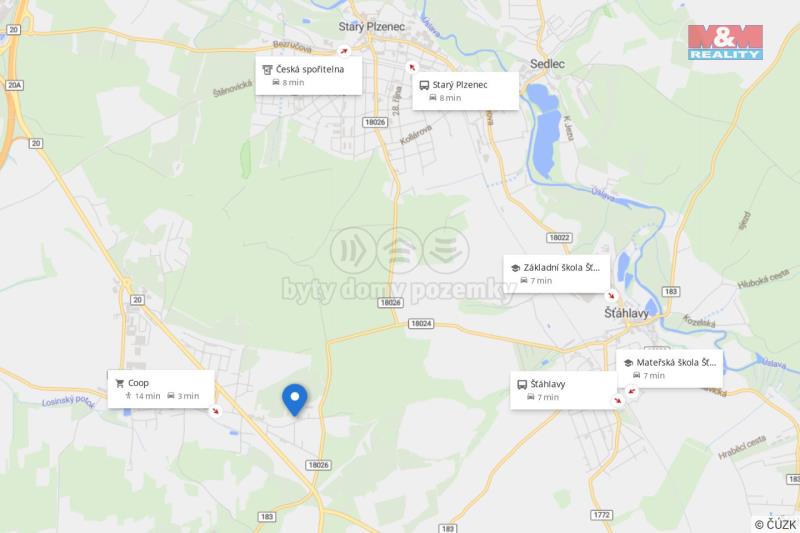
Task: Open the Starý Plzenec bus stop card
Action: coord(465,91)
